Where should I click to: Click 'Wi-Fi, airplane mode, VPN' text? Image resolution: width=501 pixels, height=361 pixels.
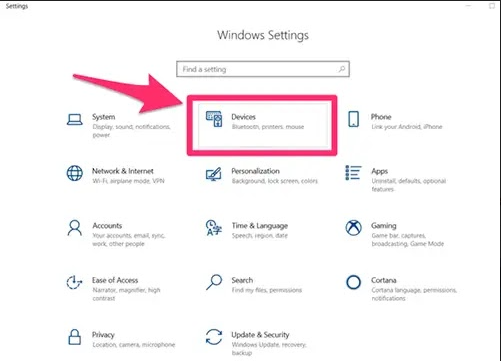[128, 181]
